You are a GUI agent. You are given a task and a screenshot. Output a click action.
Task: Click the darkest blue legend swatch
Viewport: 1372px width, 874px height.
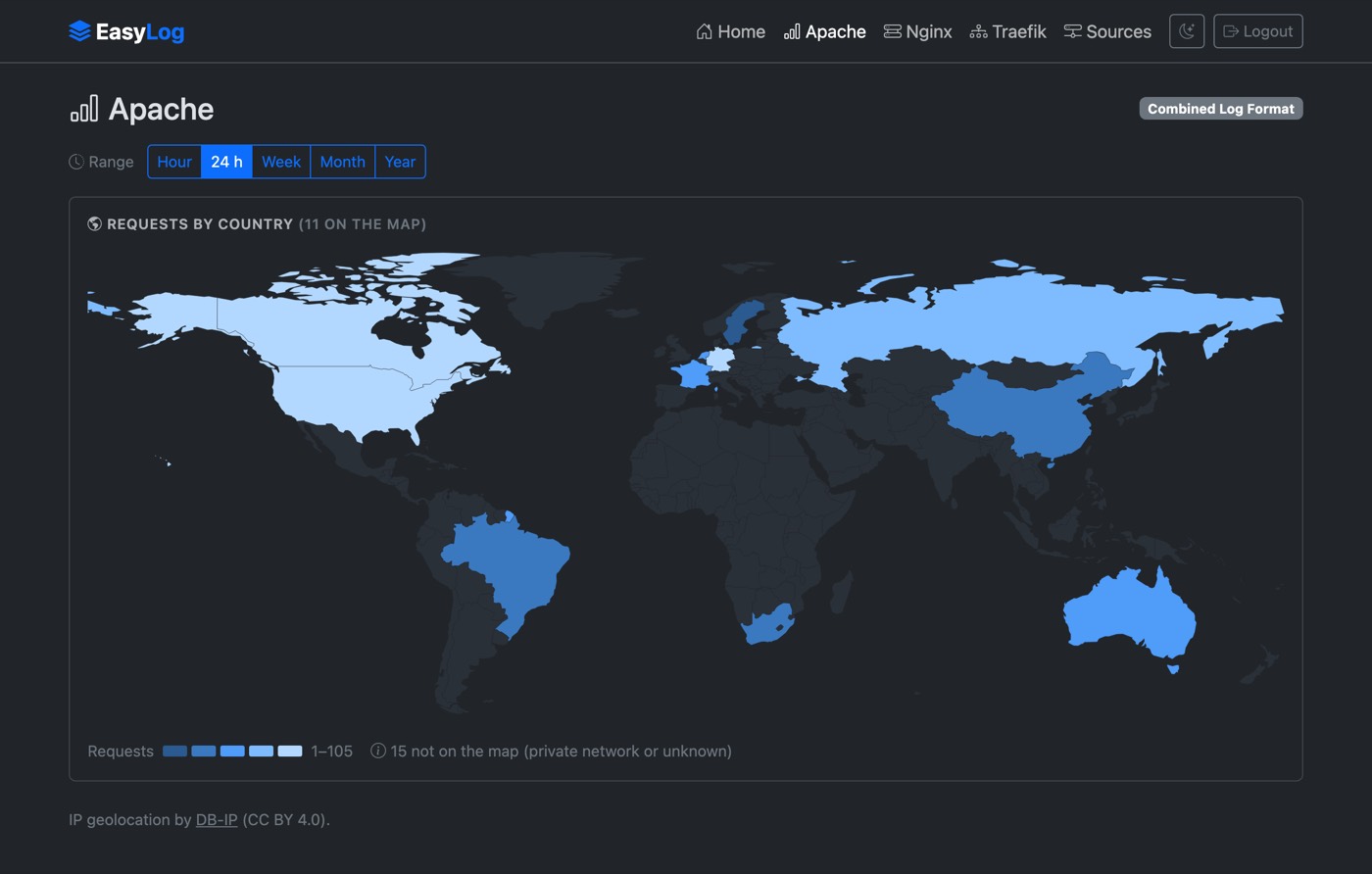click(174, 752)
